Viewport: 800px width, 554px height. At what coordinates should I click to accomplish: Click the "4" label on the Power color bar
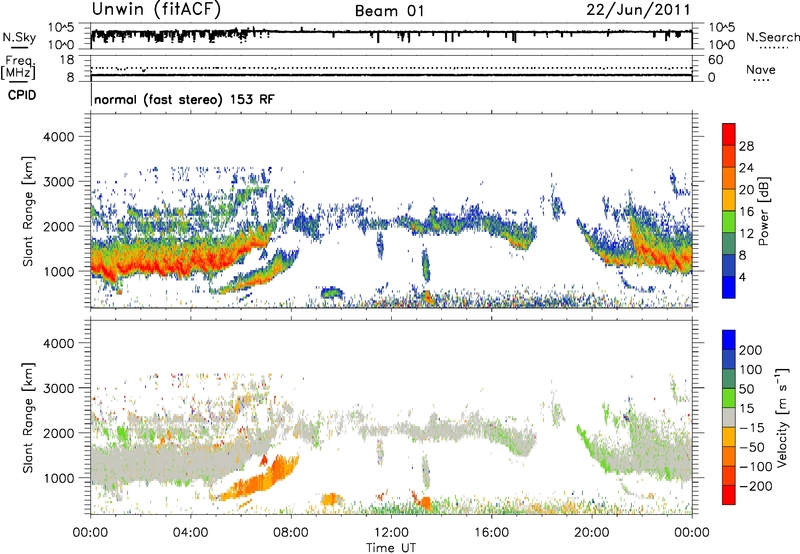click(742, 277)
